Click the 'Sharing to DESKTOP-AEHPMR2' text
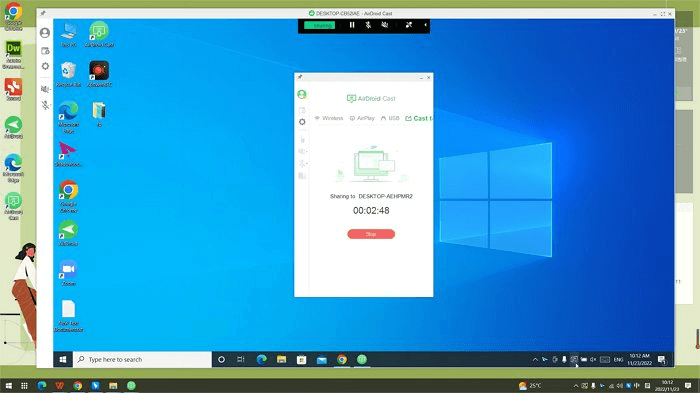This screenshot has height=393, width=700. (x=371, y=196)
